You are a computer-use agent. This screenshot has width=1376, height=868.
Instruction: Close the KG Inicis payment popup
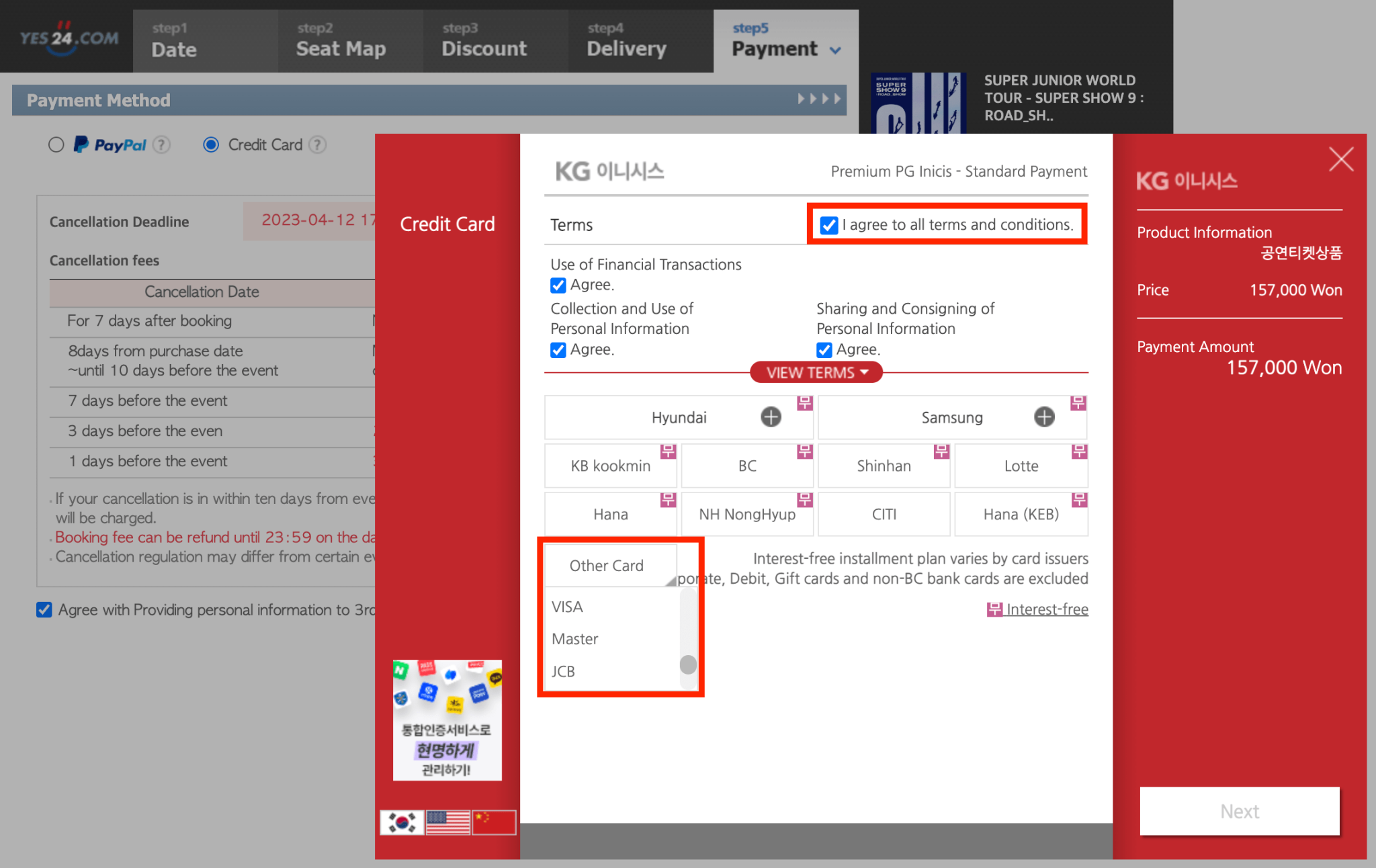coord(1341,159)
